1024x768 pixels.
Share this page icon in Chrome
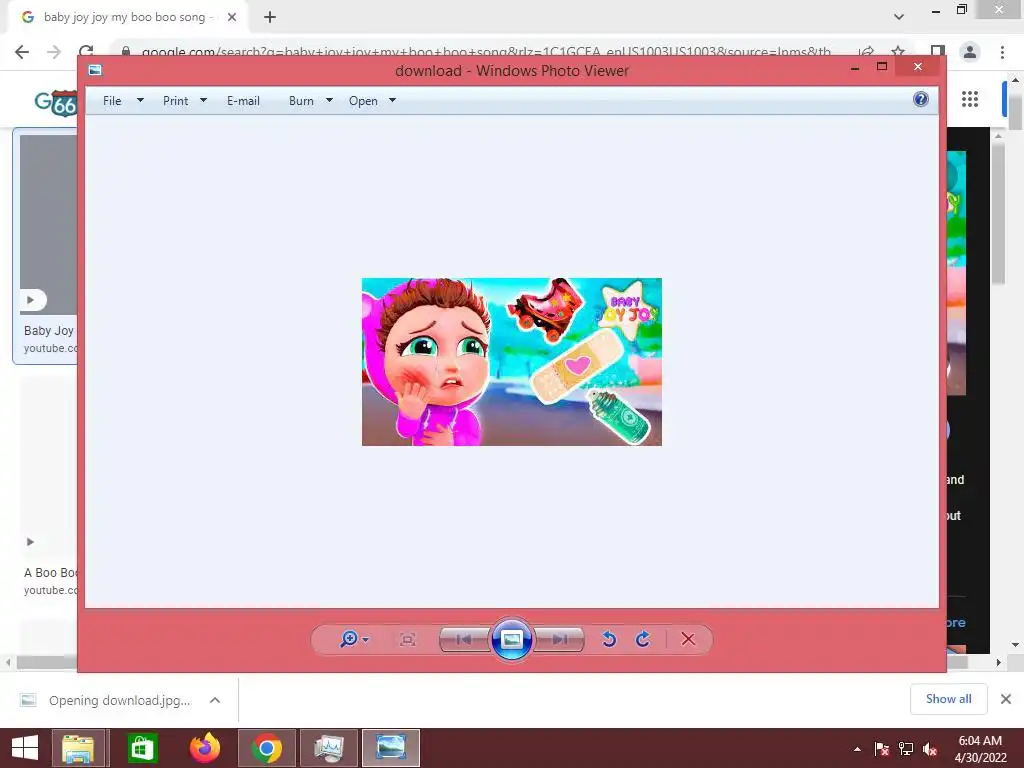[x=866, y=52]
